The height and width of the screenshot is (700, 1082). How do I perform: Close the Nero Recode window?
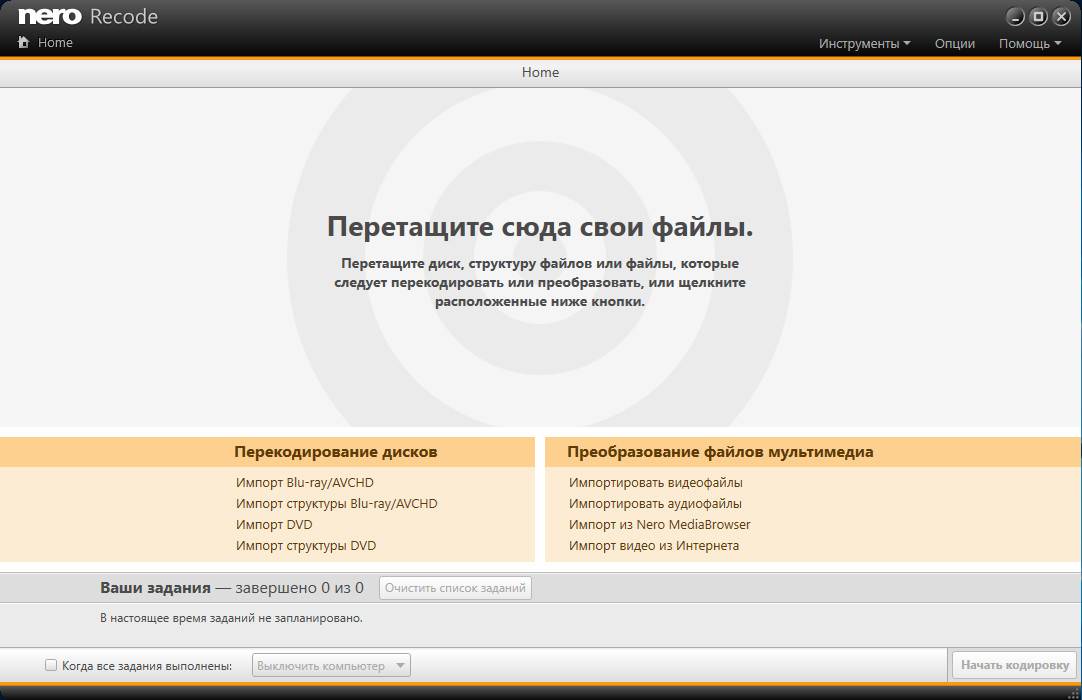(1062, 17)
